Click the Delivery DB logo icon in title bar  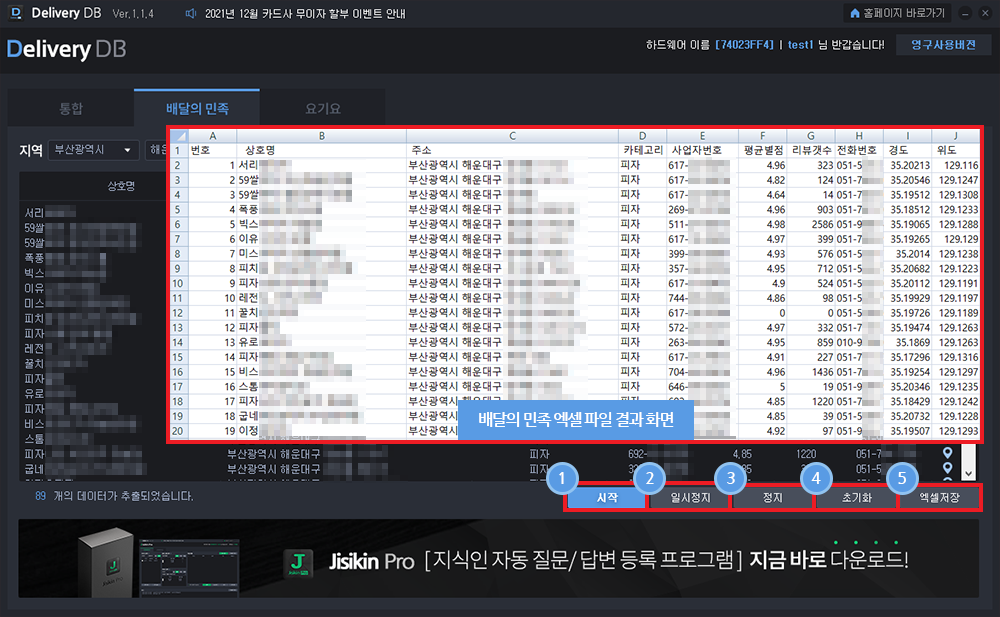pos(15,14)
